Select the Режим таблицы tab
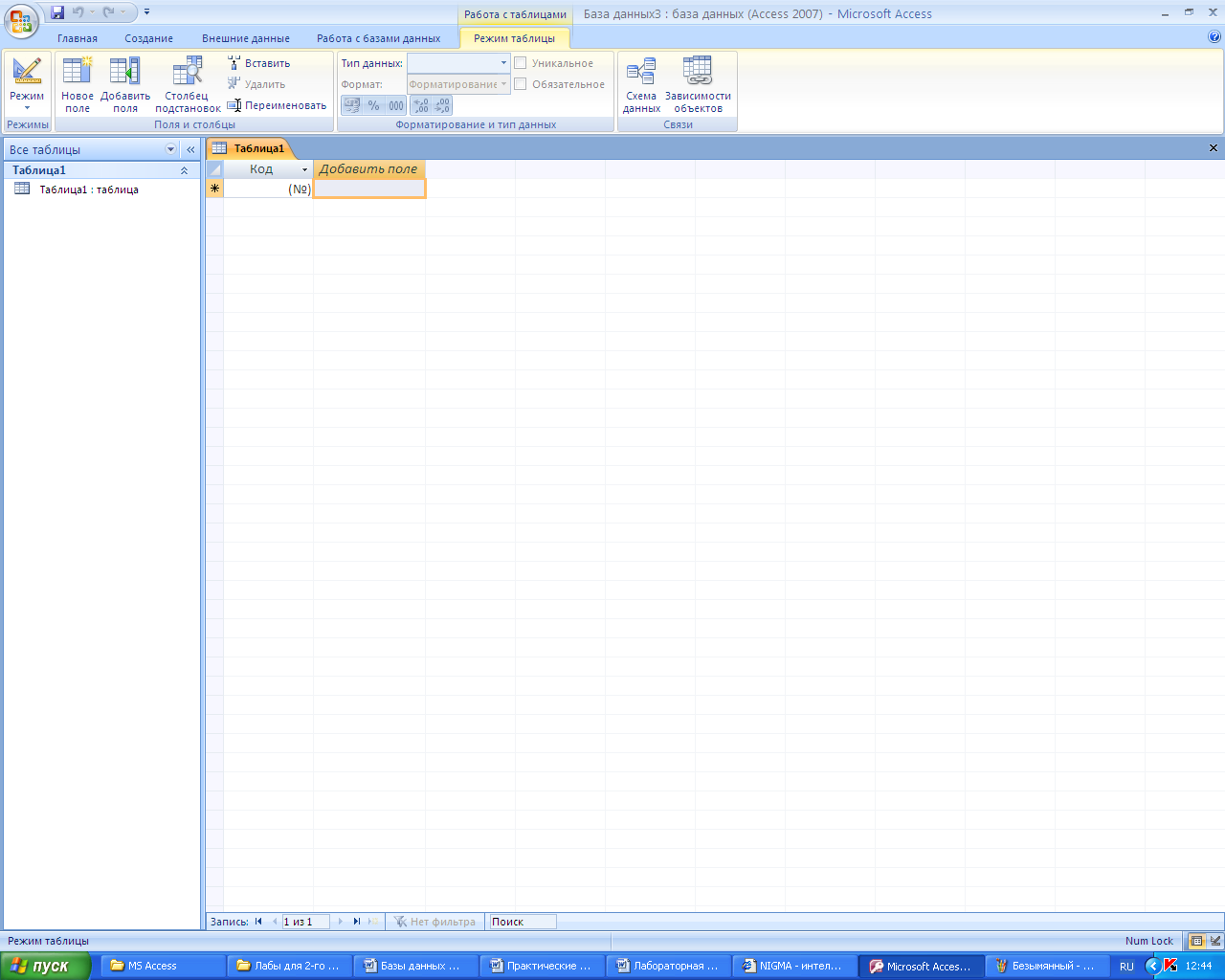1225x980 pixels. tap(514, 38)
